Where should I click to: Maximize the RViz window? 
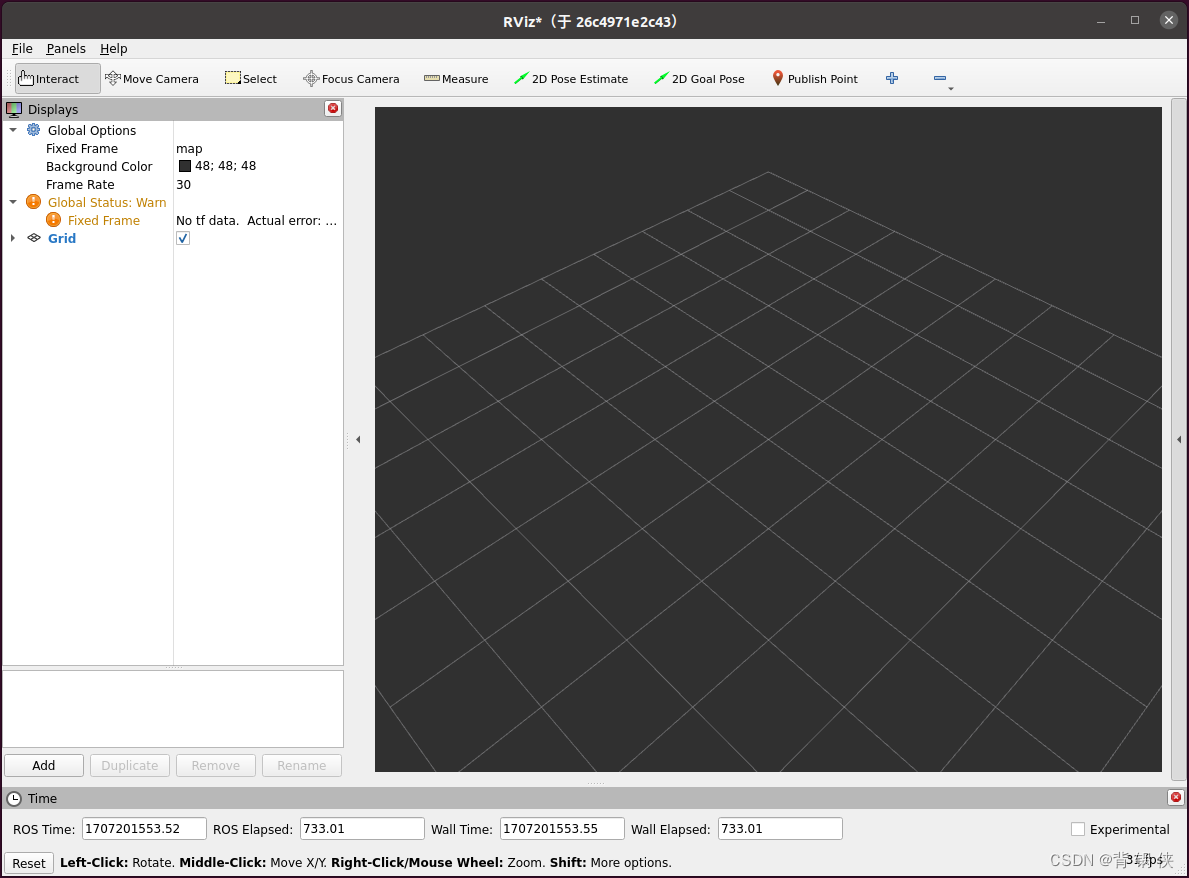pyautogui.click(x=1134, y=20)
